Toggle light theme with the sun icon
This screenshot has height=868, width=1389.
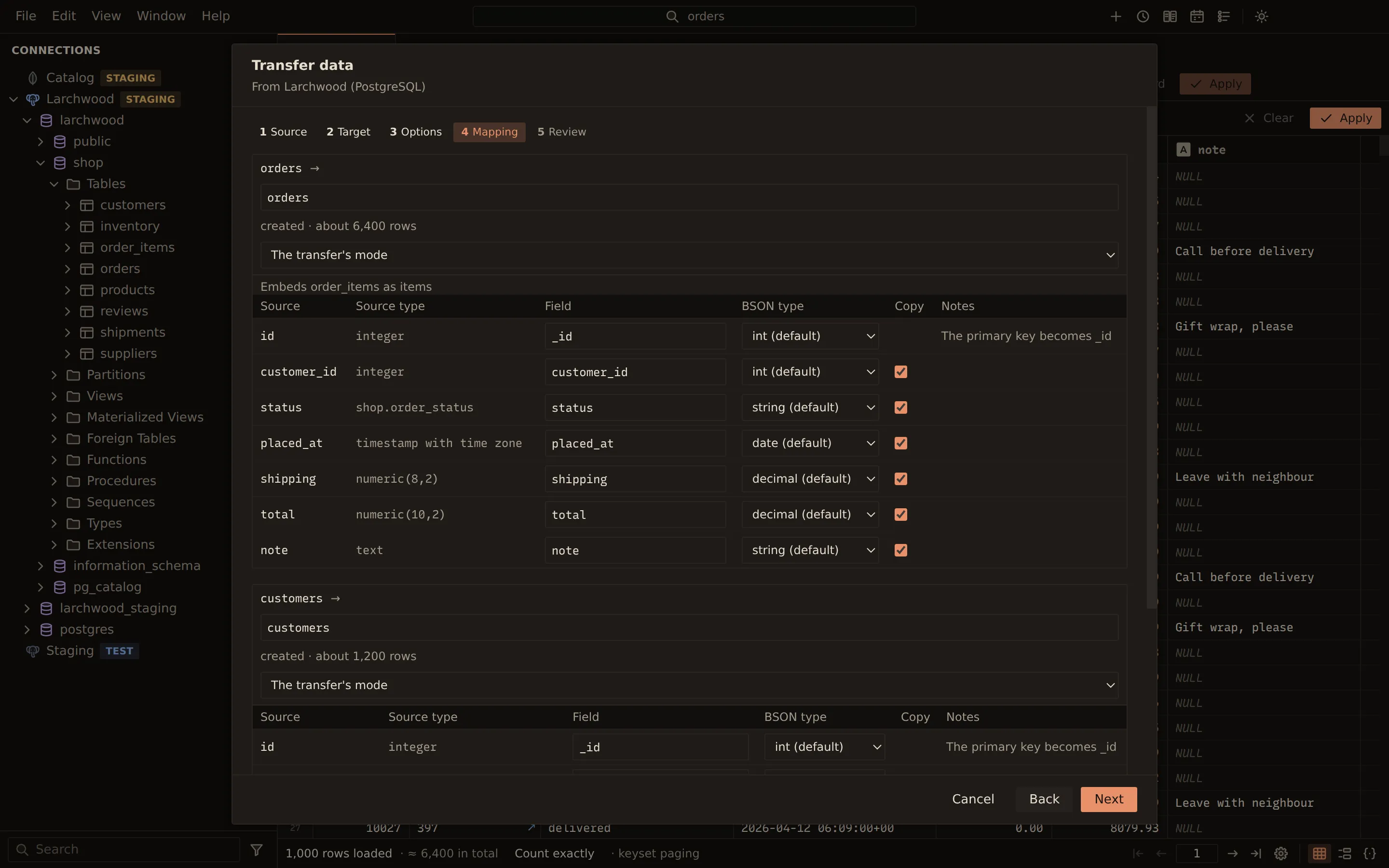click(1261, 16)
